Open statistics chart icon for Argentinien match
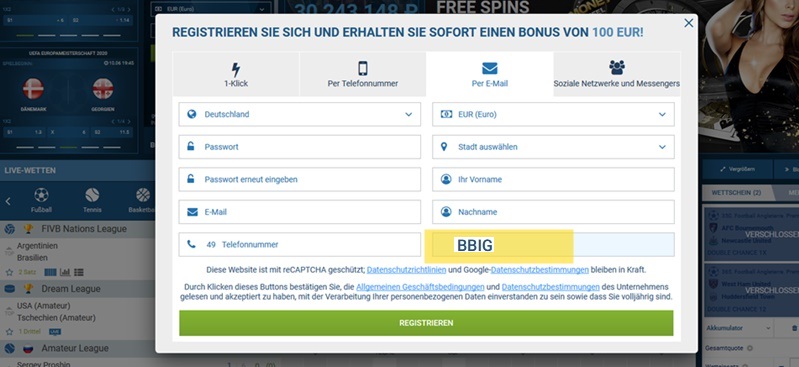This screenshot has height=367, width=799. pos(65,272)
